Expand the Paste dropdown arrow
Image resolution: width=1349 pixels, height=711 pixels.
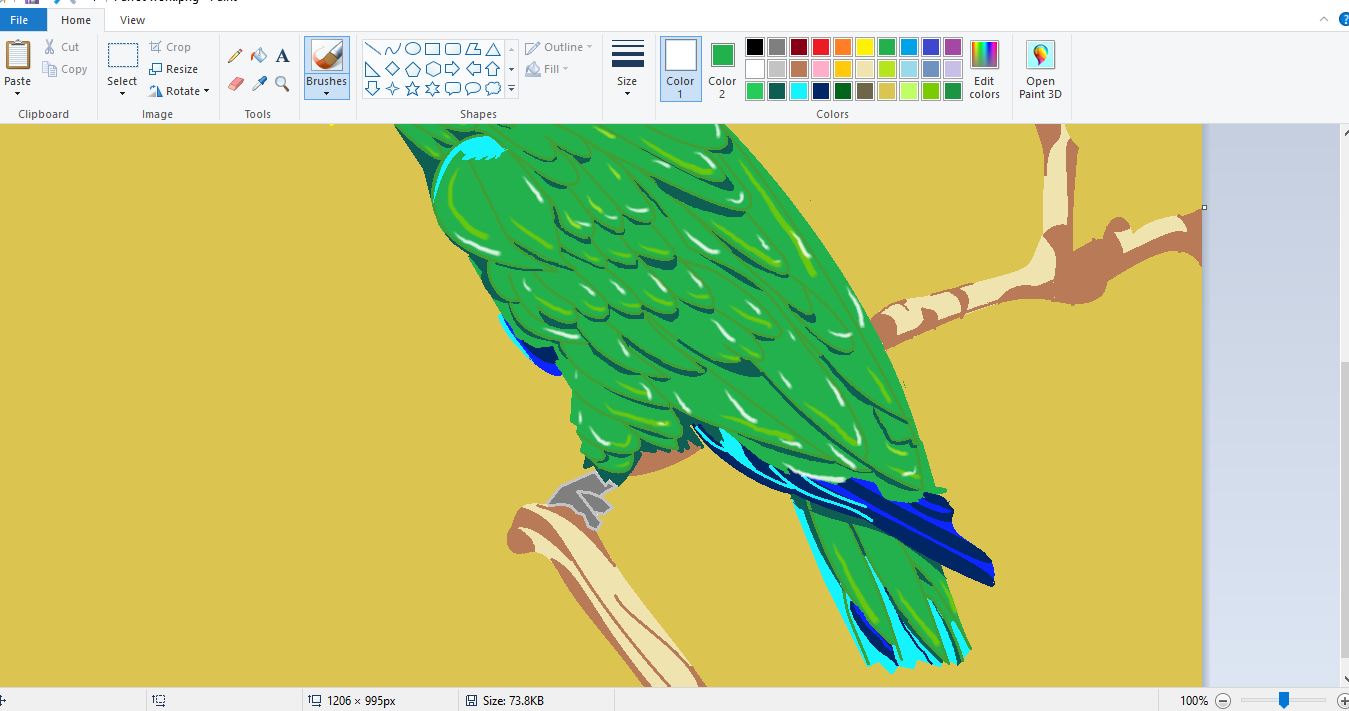(18, 94)
